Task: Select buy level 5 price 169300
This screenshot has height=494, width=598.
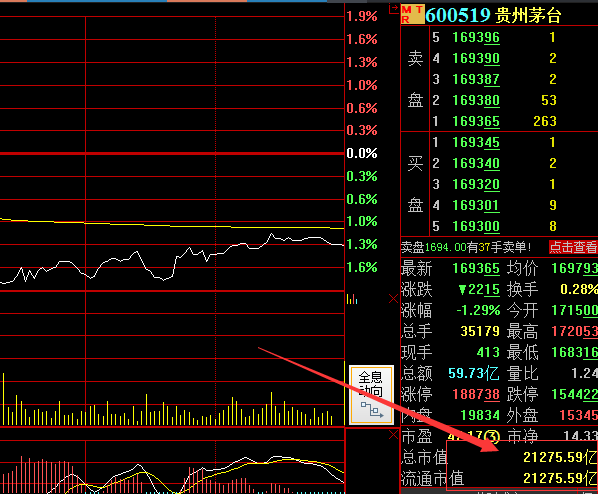Action: point(476,226)
